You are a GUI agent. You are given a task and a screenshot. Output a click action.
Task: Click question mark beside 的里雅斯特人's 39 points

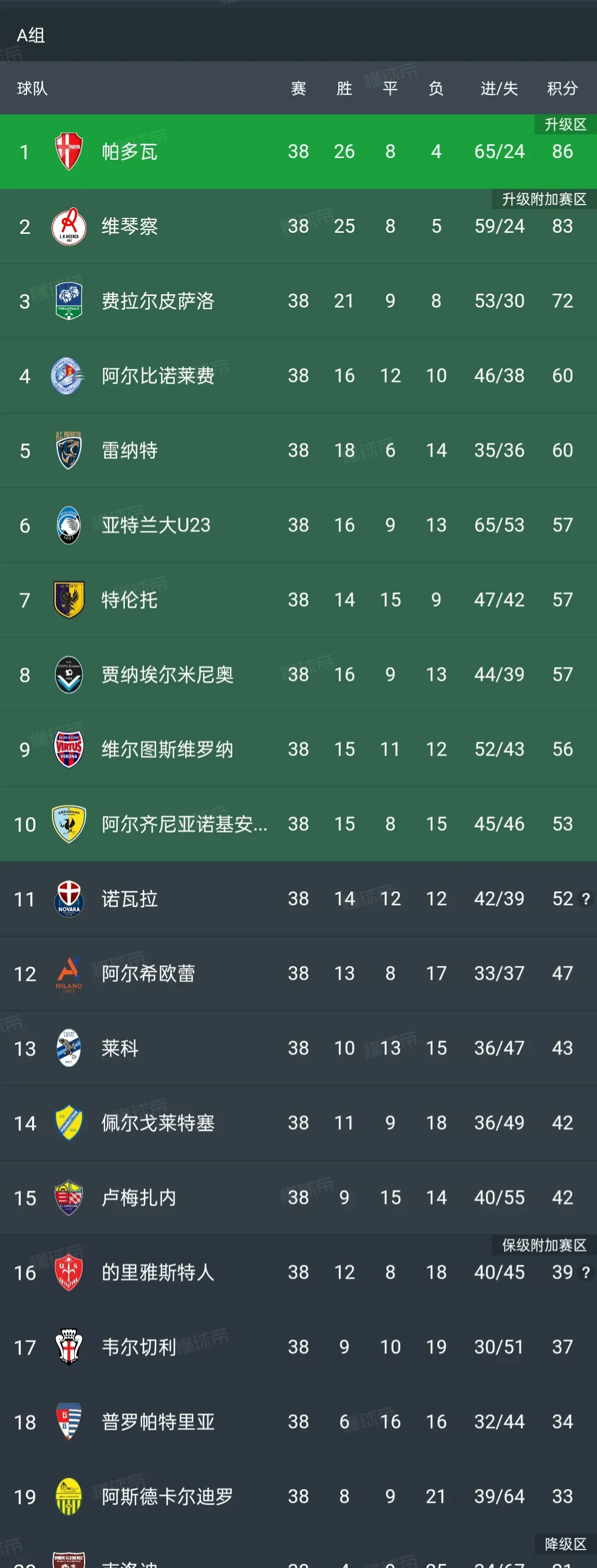[x=585, y=1272]
